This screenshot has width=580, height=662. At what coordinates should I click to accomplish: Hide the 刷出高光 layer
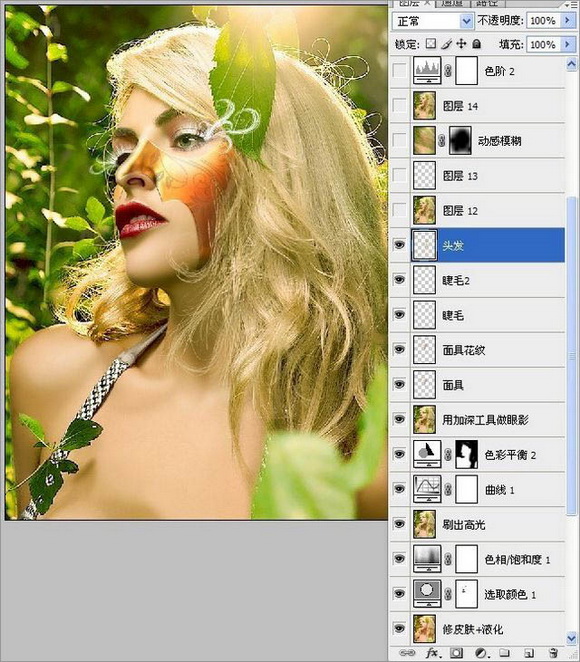pos(399,524)
